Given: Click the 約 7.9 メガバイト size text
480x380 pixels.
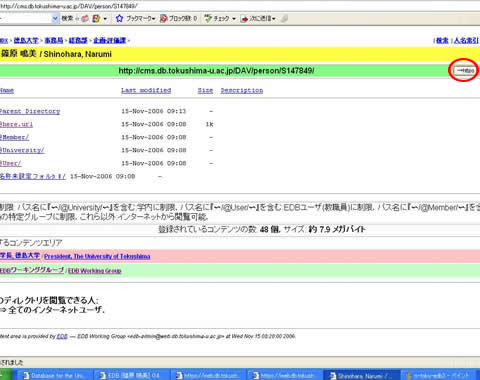Looking at the screenshot, I should (x=337, y=229).
